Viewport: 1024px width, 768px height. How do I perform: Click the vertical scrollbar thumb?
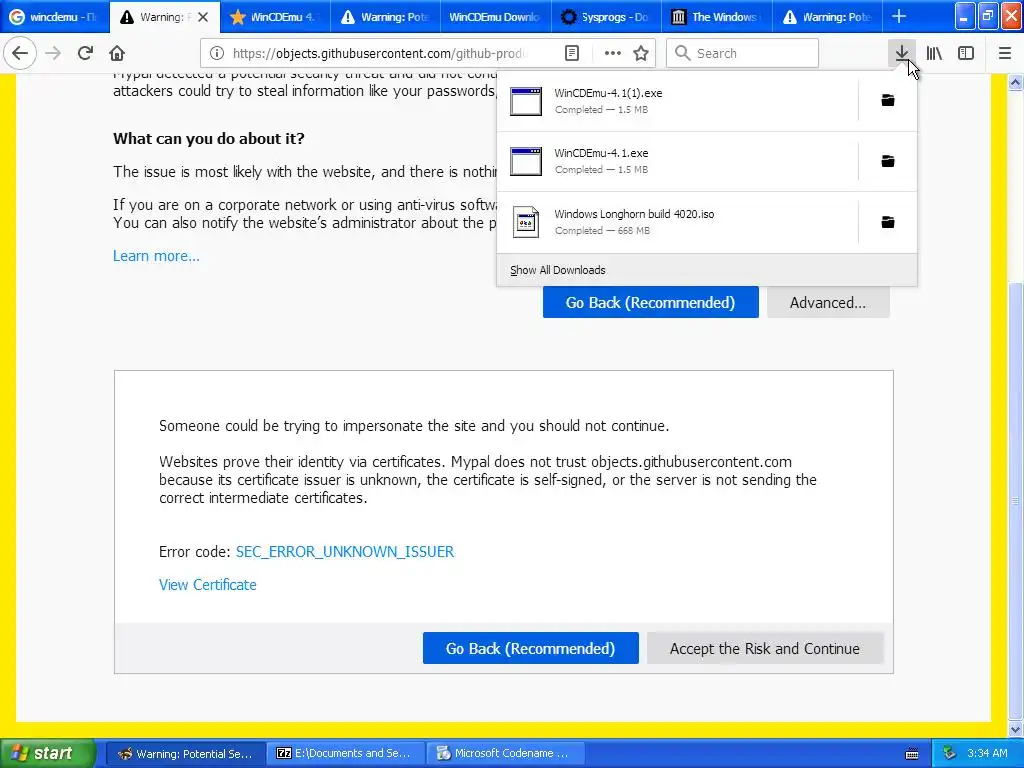1015,501
